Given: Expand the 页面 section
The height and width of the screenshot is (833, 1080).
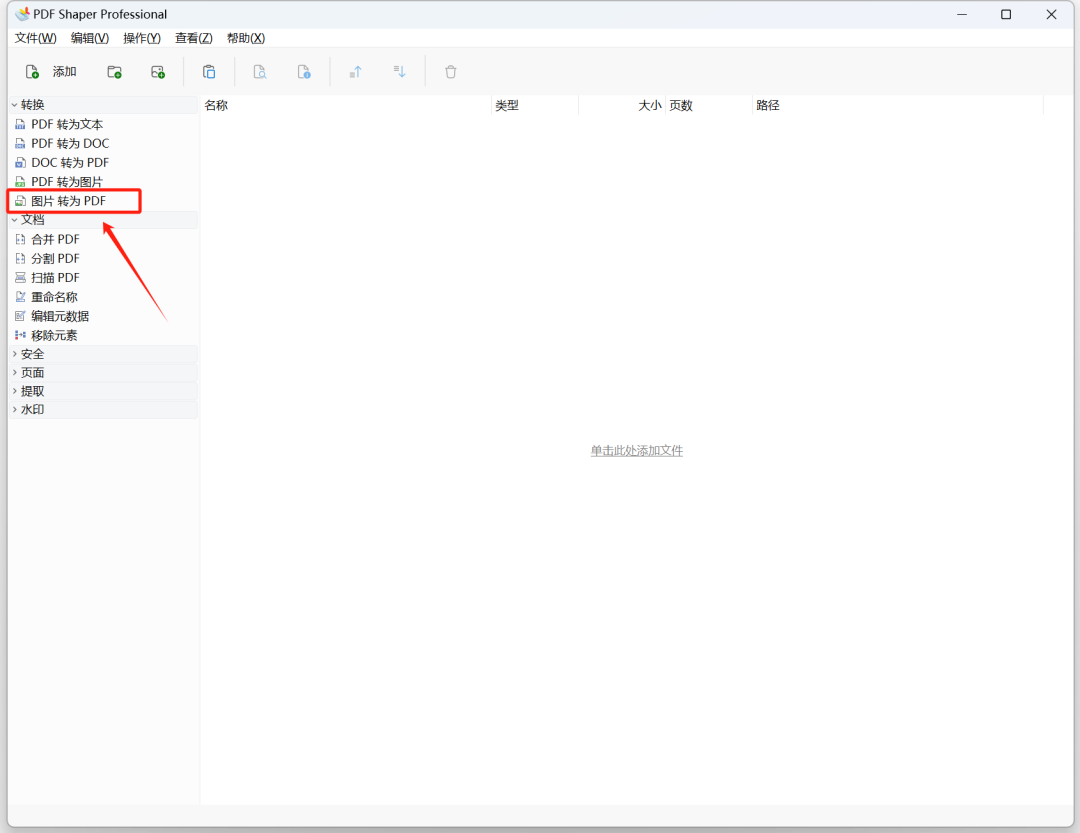Looking at the screenshot, I should pyautogui.click(x=14, y=373).
